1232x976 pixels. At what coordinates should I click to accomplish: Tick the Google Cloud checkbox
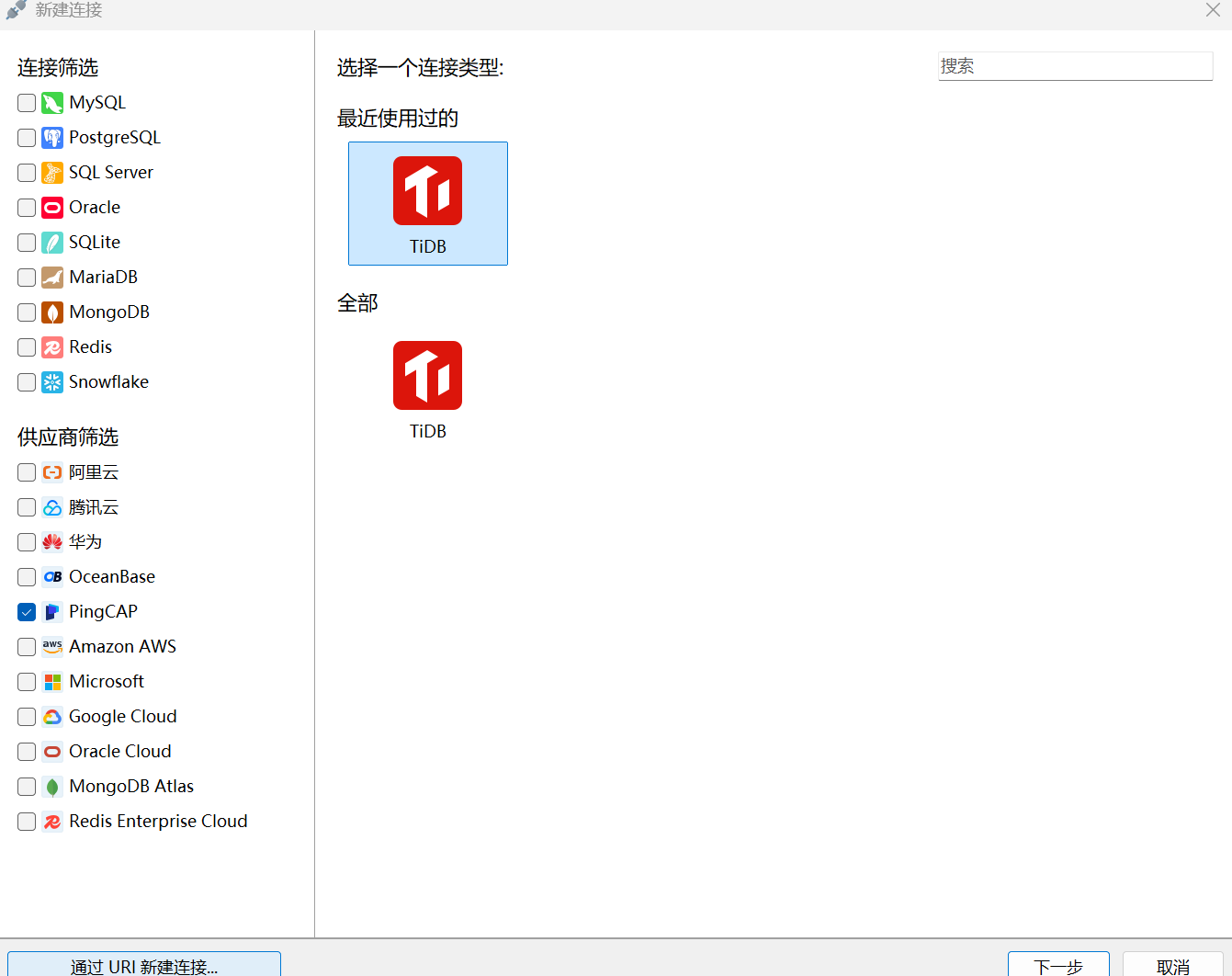point(27,717)
